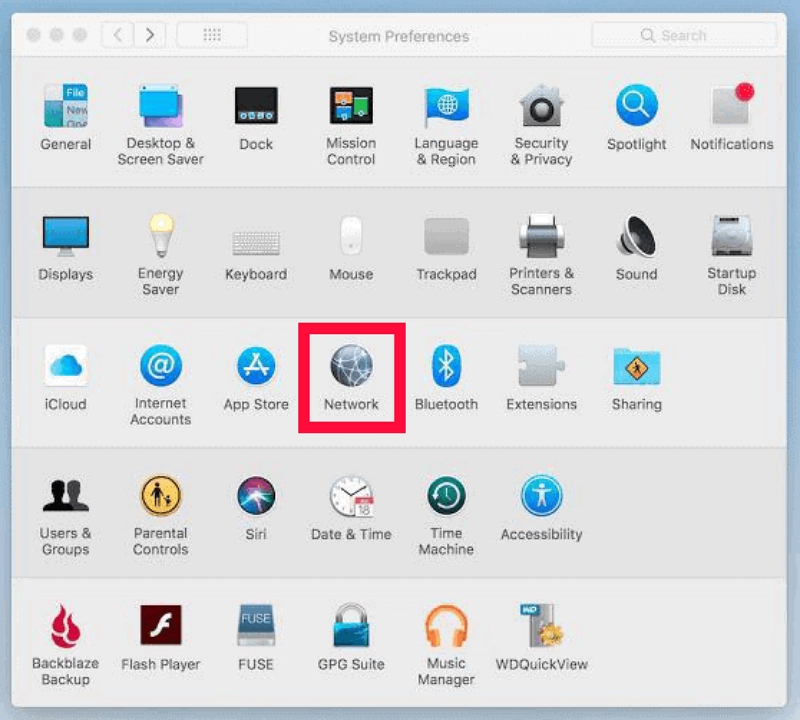Open Backblaze Backup pane

coord(65,645)
